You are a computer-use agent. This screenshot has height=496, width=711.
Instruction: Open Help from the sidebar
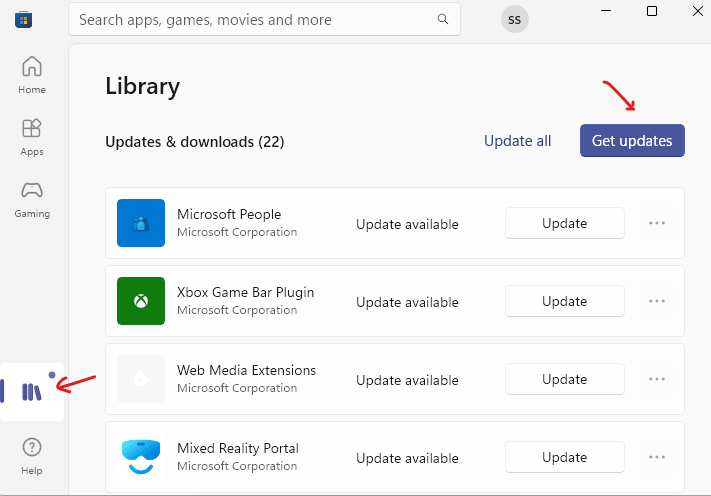[32, 455]
